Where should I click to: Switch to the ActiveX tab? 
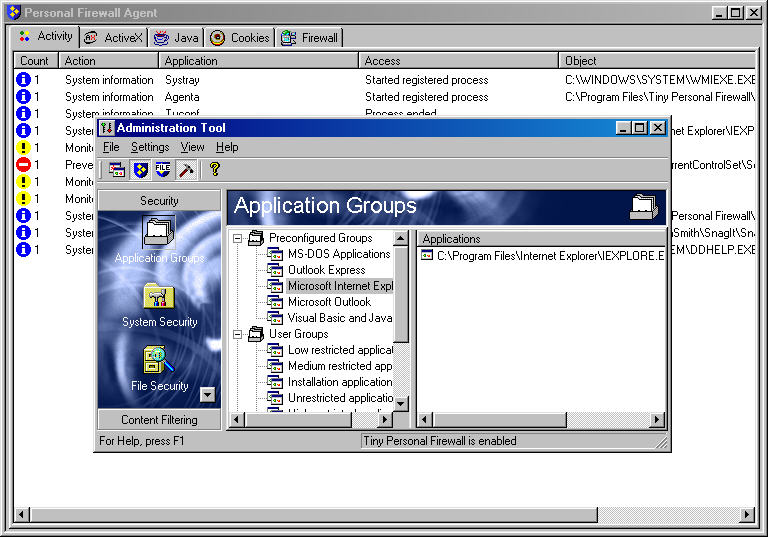[x=113, y=38]
